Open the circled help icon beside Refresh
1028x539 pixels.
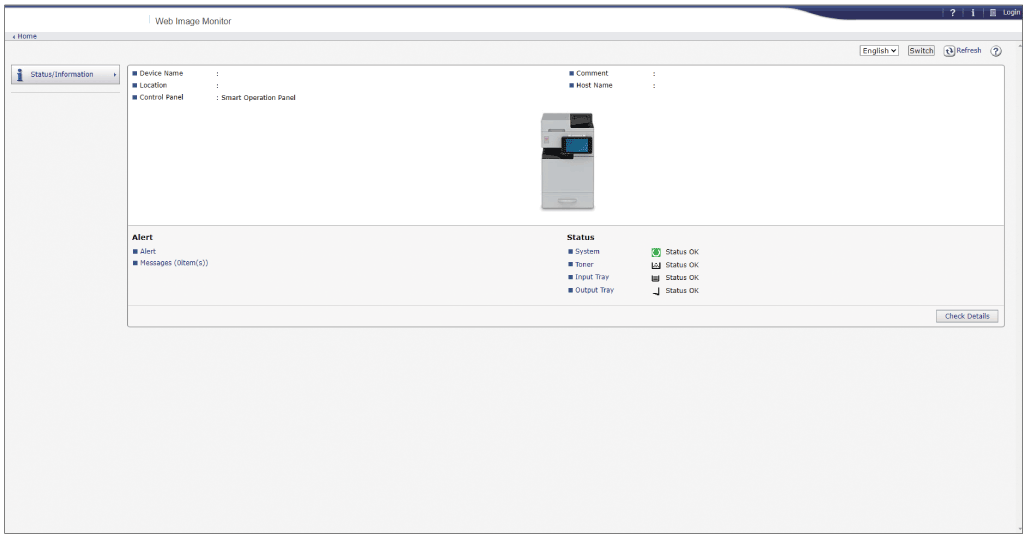[995, 51]
